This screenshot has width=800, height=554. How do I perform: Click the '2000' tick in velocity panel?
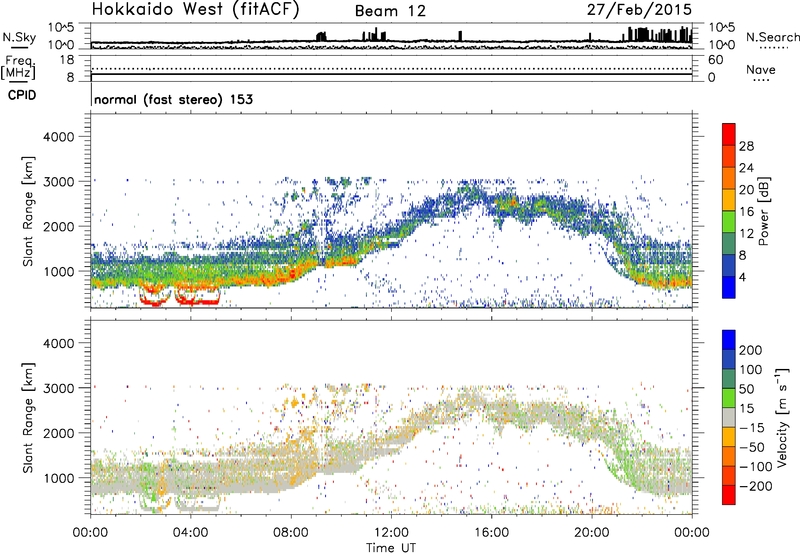(x=58, y=433)
